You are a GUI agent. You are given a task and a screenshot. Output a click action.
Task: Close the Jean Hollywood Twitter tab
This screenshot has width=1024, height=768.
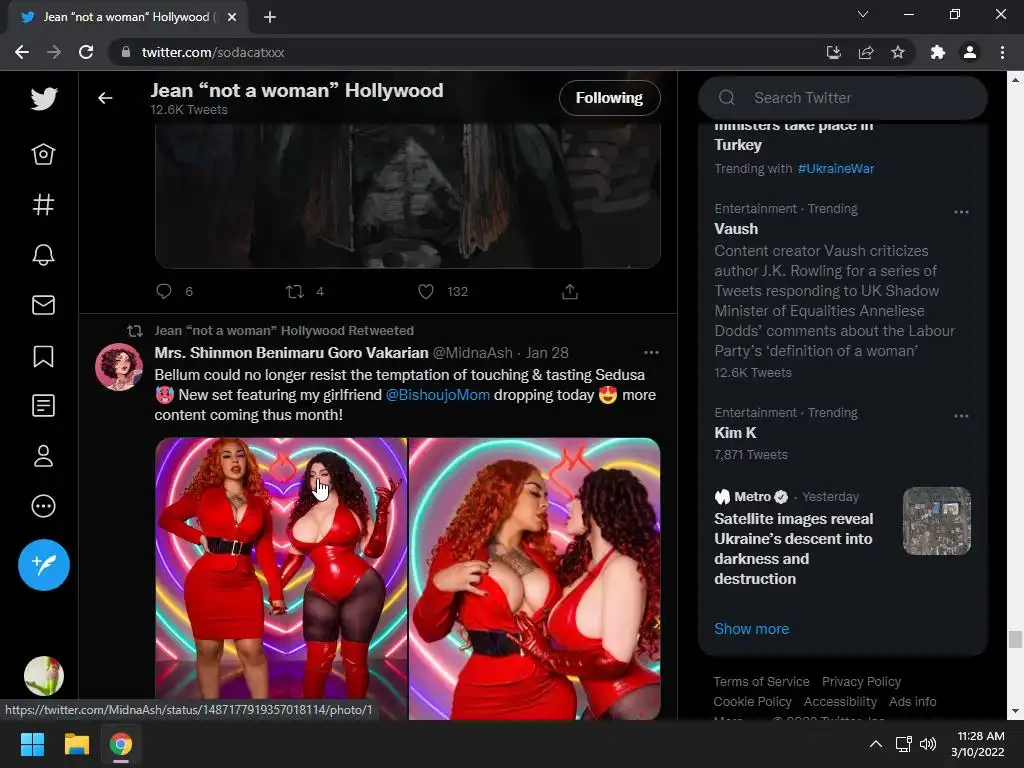click(232, 17)
